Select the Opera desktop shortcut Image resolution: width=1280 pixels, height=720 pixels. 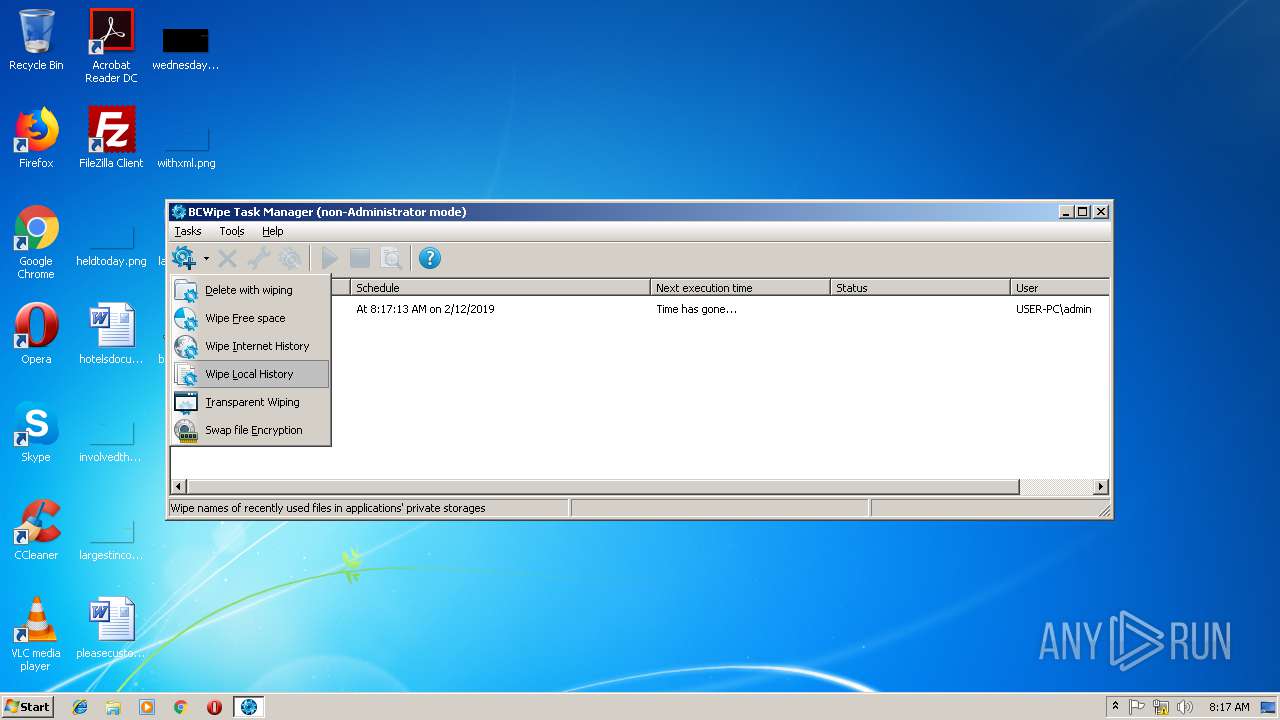tap(36, 334)
